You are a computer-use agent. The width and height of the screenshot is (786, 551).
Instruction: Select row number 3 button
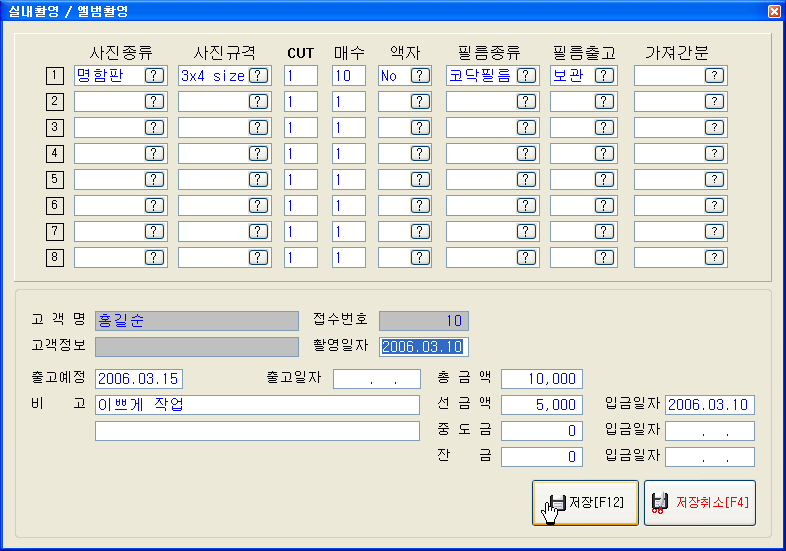coord(55,128)
